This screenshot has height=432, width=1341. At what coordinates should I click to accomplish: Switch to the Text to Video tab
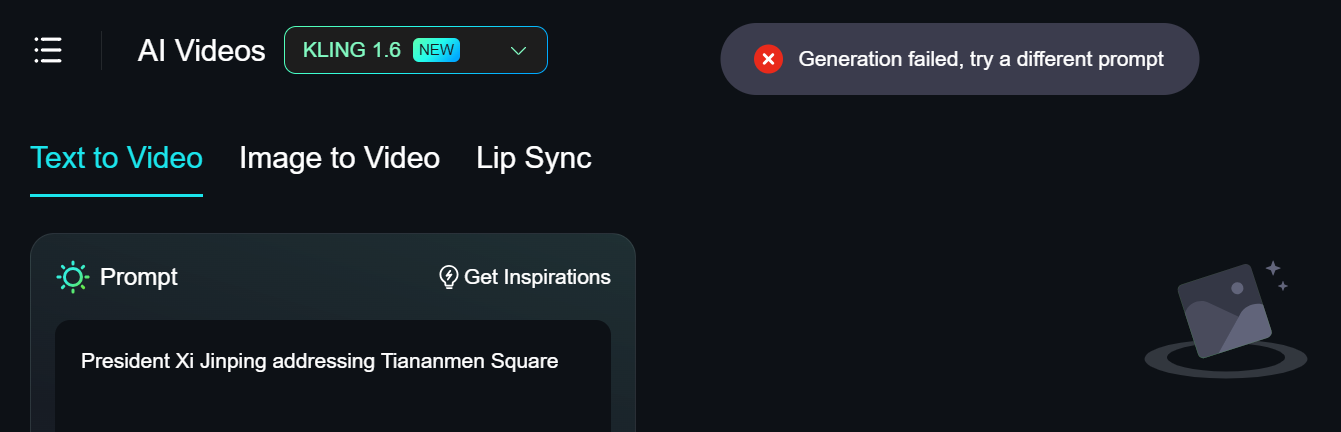[x=116, y=158]
